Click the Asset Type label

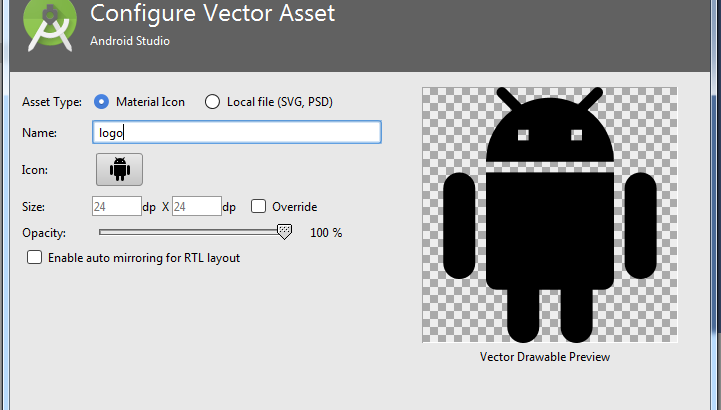[52, 102]
